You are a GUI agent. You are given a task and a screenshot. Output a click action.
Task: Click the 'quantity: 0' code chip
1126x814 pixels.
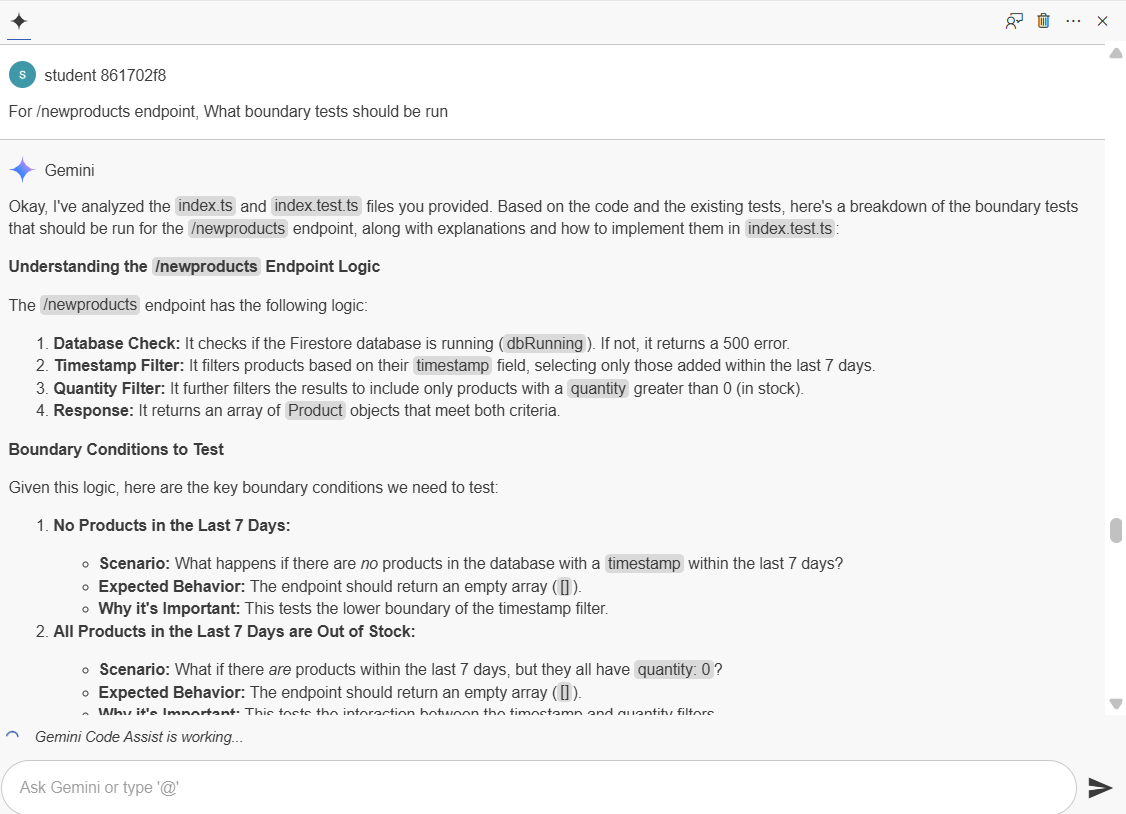(x=674, y=670)
